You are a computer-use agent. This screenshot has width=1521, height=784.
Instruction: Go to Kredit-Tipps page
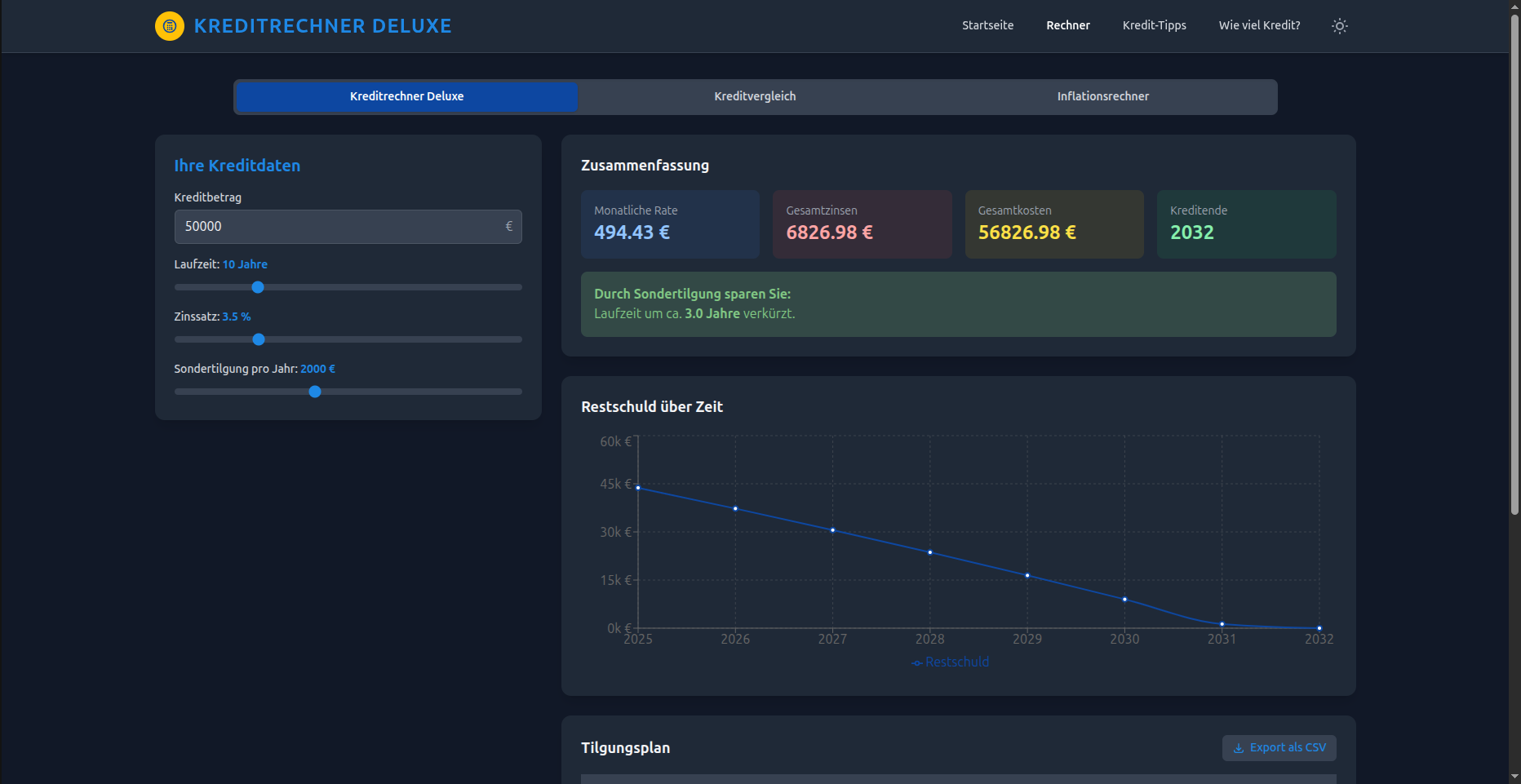coord(1154,25)
